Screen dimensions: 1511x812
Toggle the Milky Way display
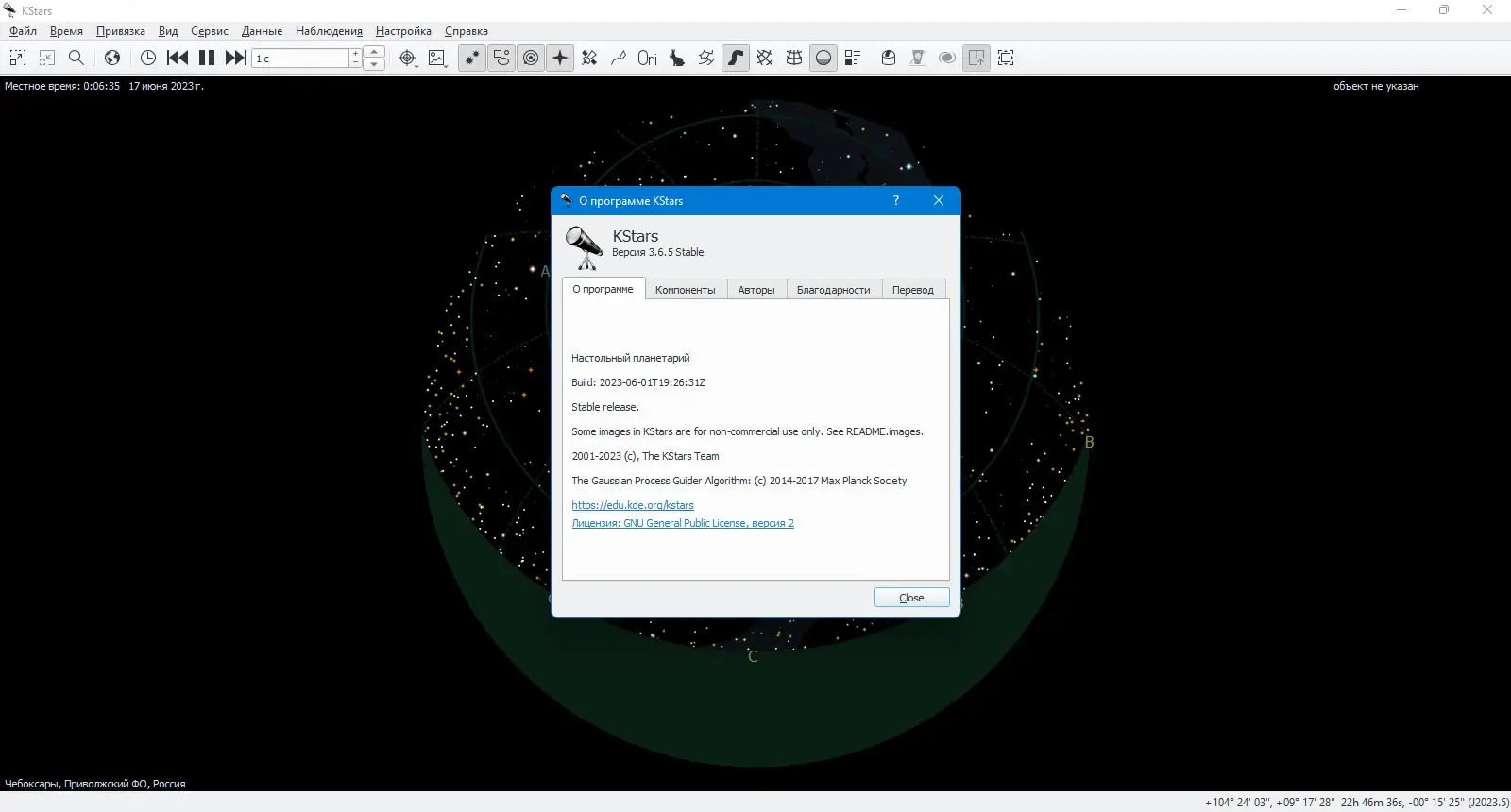(x=736, y=58)
